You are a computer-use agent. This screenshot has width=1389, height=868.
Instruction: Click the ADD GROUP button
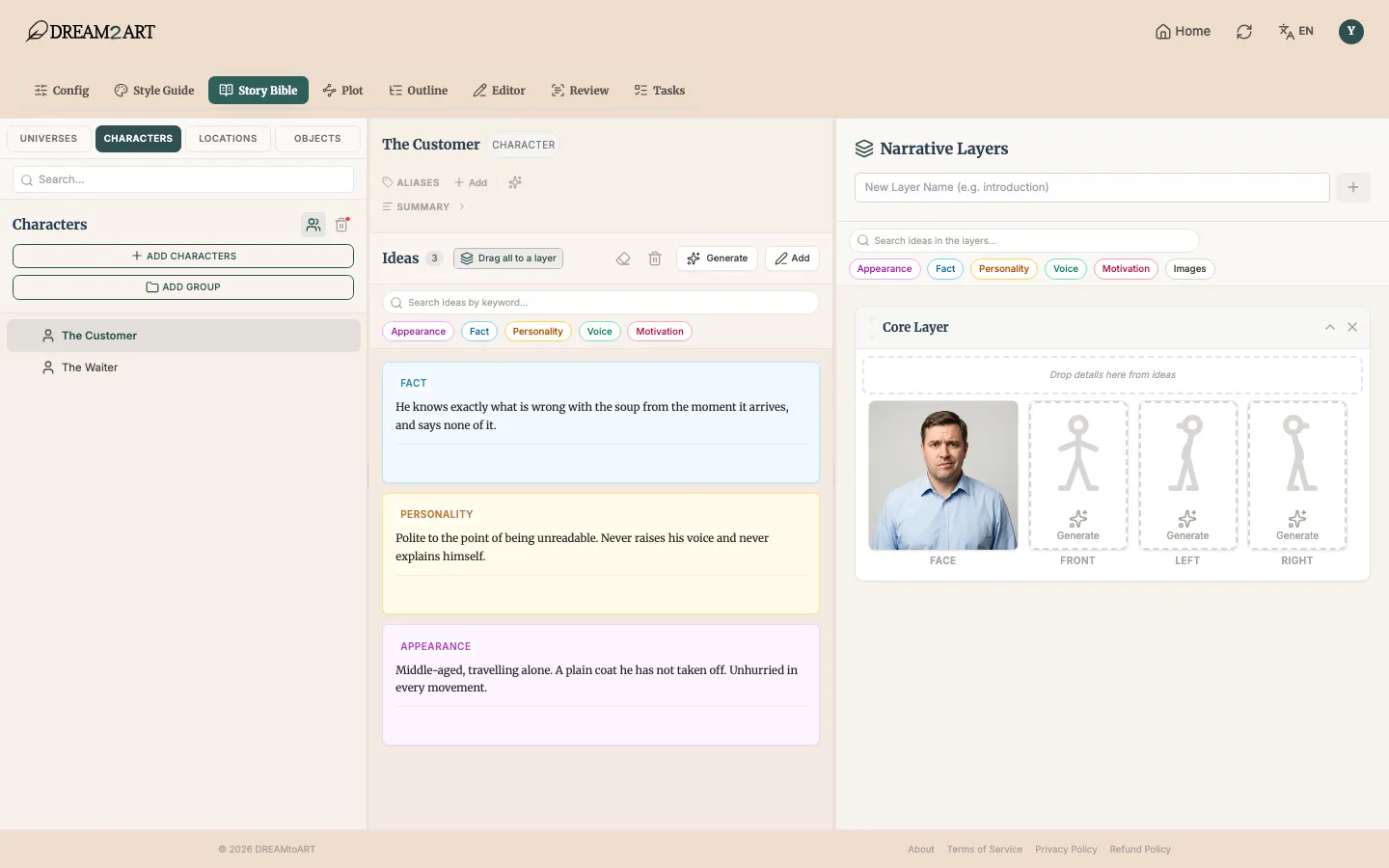pos(183,287)
